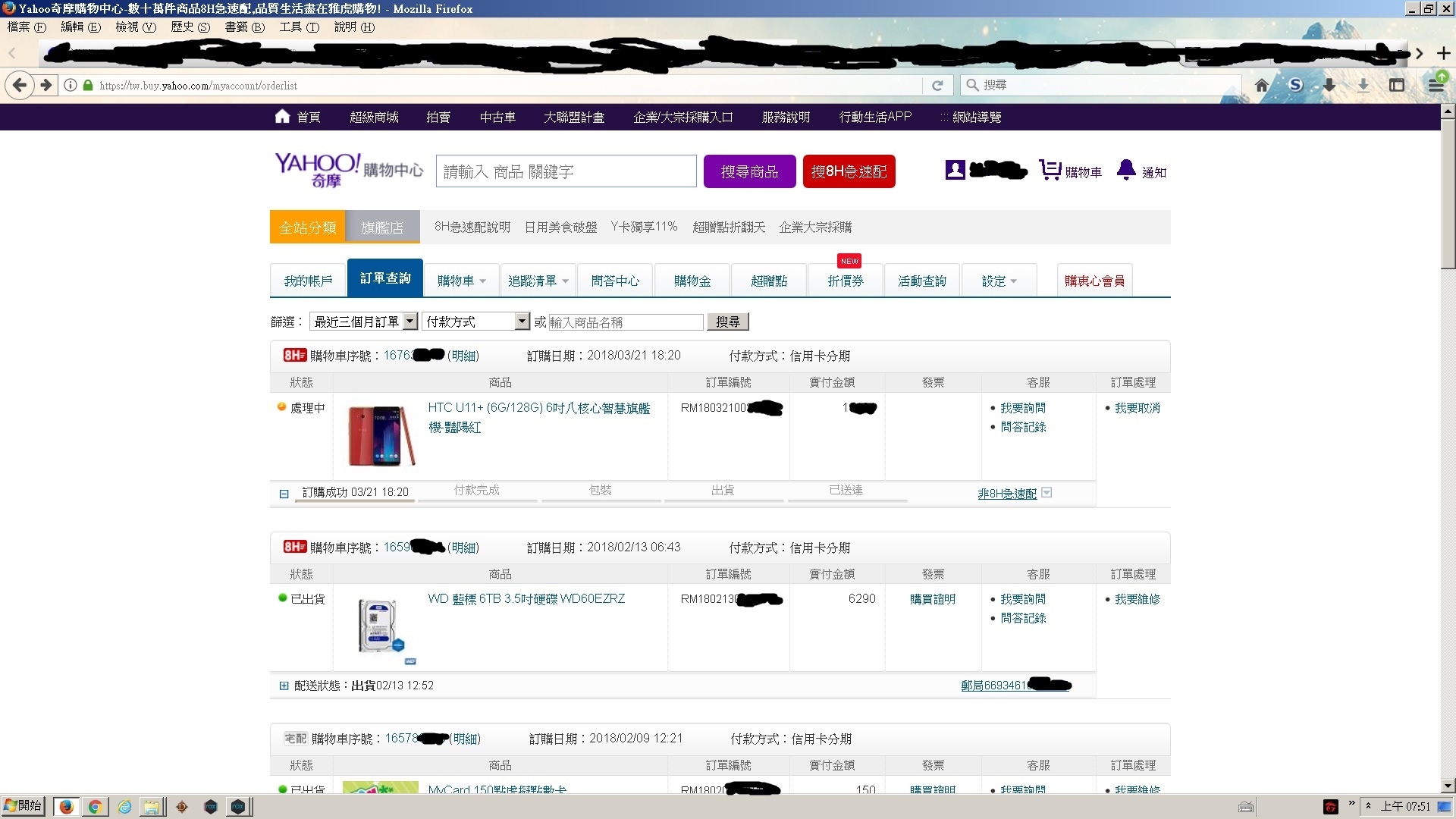Open the shopping cart icon in header

click(1050, 171)
